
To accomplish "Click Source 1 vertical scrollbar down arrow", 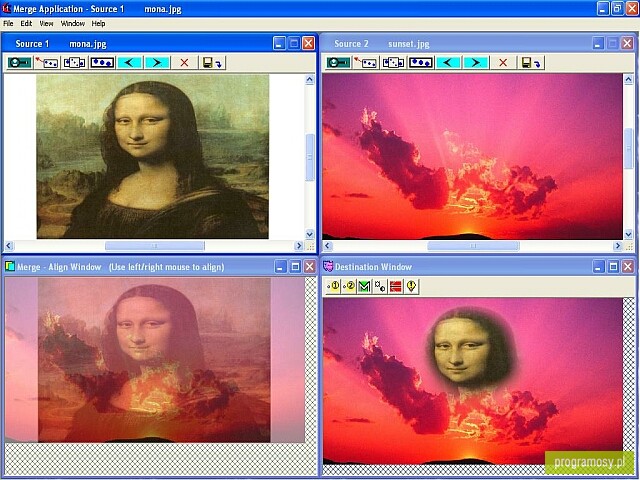I will (310, 234).
